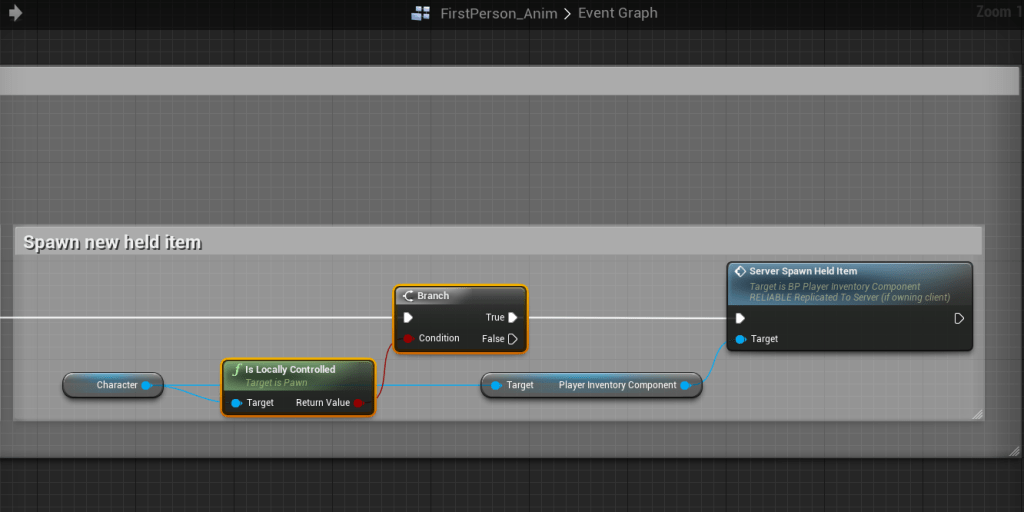Click the Server Spawn Held Item event icon
This screenshot has height=512, width=1024.
tap(740, 271)
